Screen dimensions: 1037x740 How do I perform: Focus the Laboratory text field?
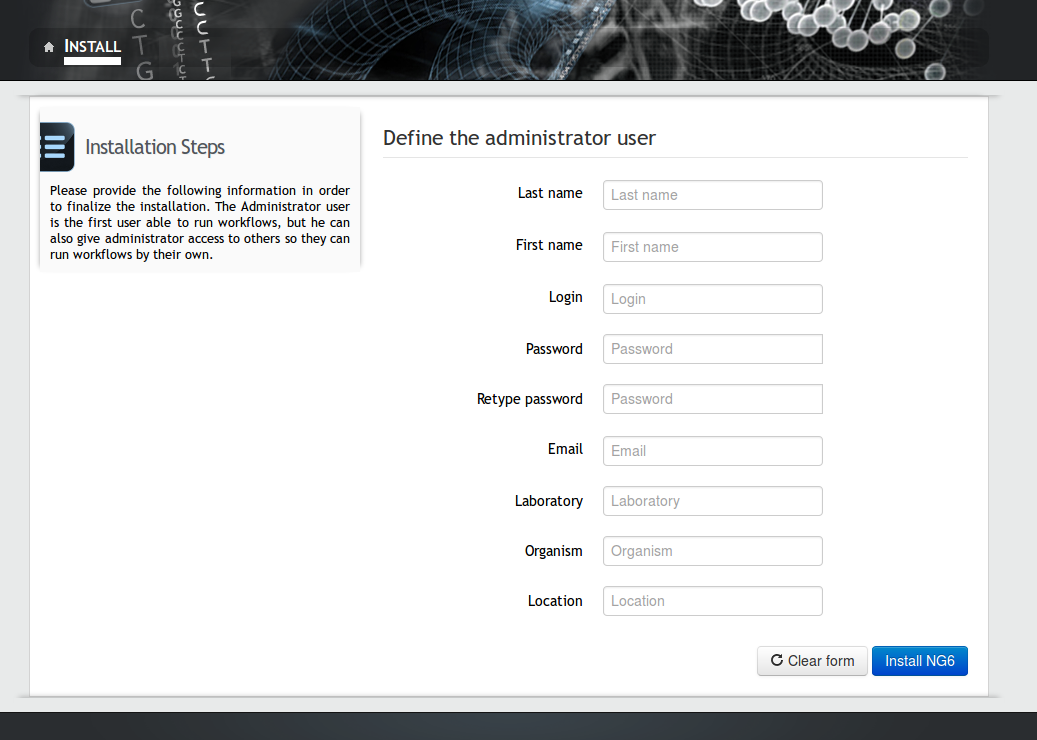pos(712,501)
